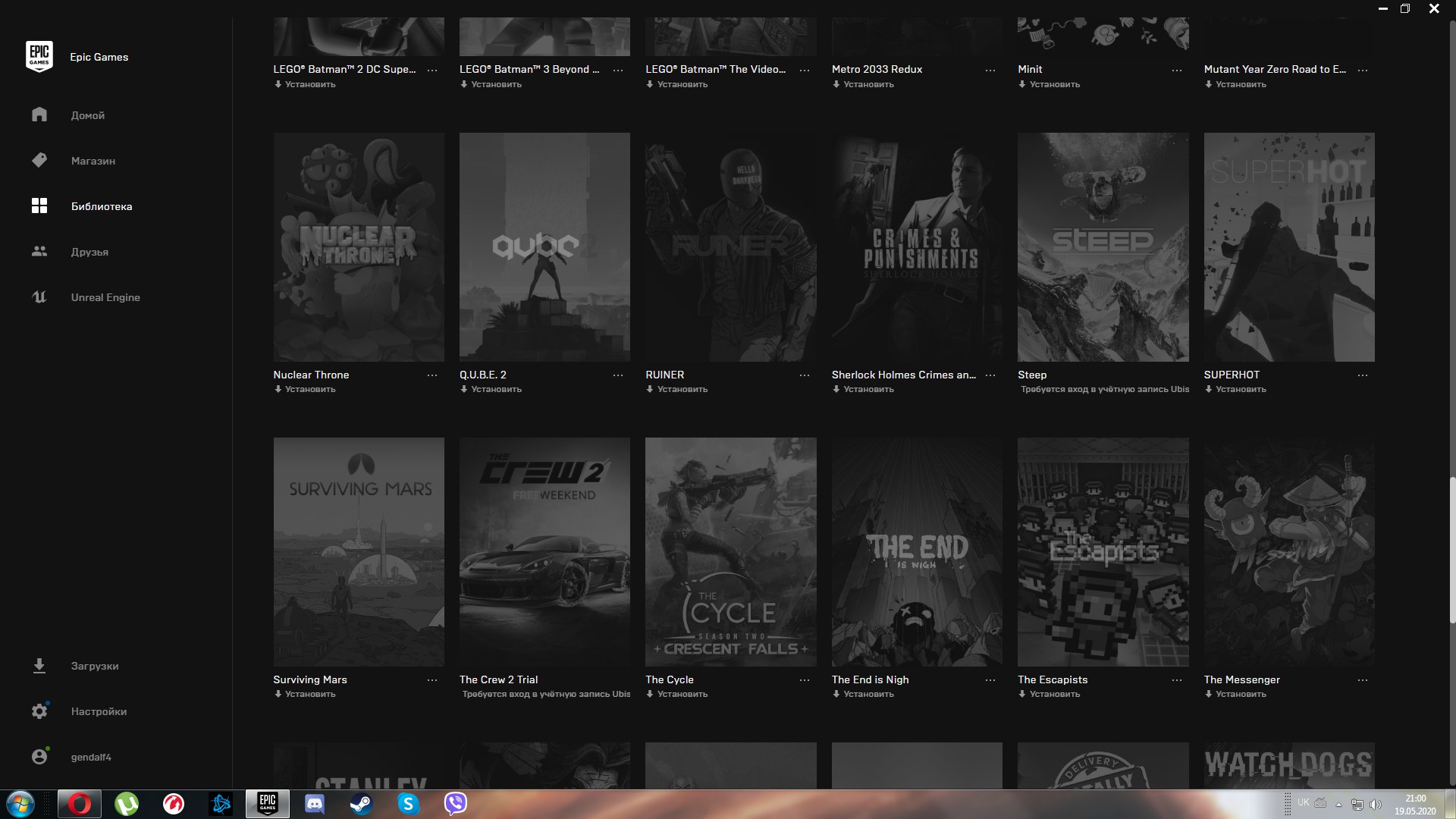Click Ubisoft login notice under Steep

click(x=1105, y=389)
